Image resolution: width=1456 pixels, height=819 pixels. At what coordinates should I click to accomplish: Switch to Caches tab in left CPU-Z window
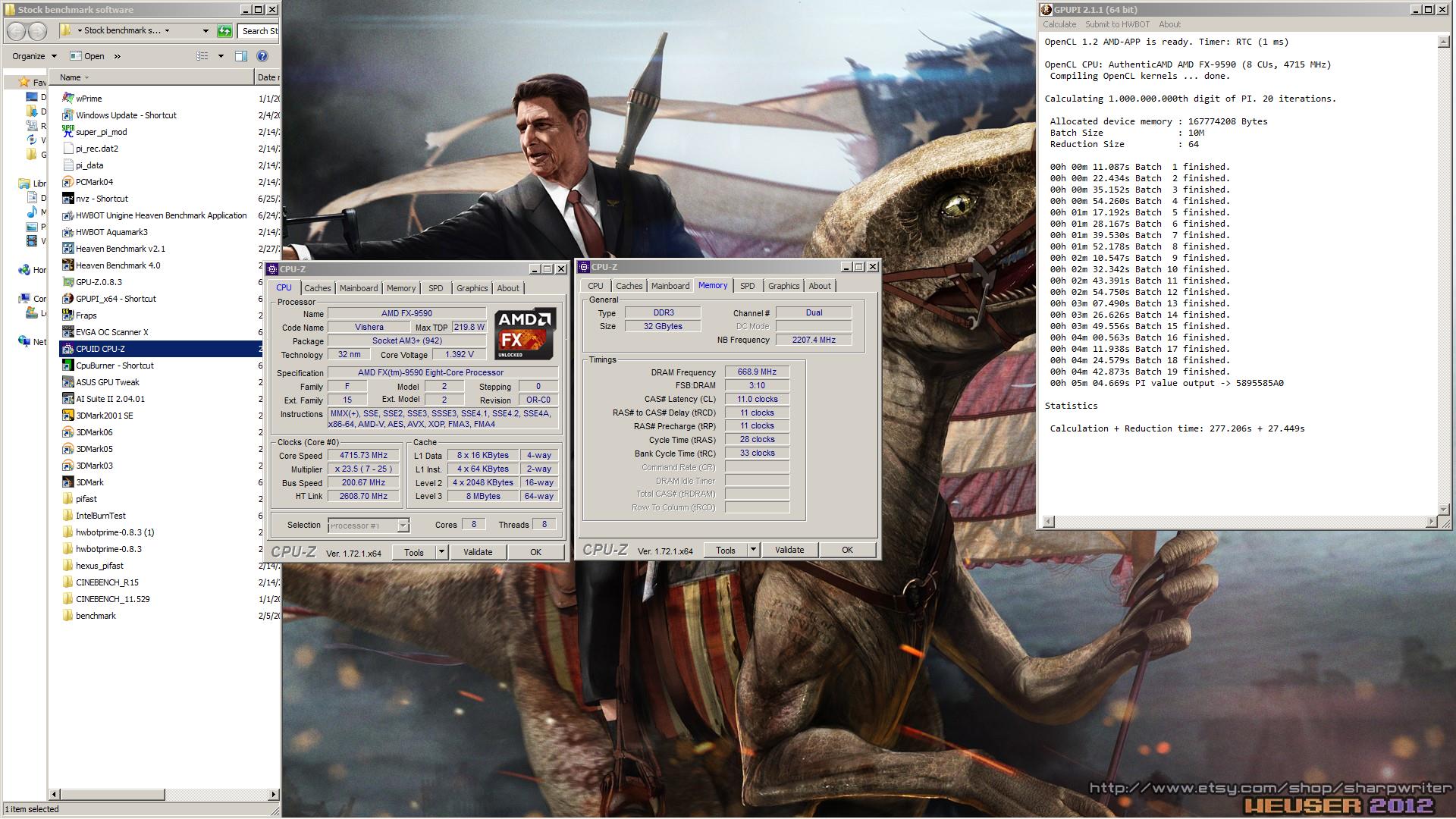pos(318,288)
